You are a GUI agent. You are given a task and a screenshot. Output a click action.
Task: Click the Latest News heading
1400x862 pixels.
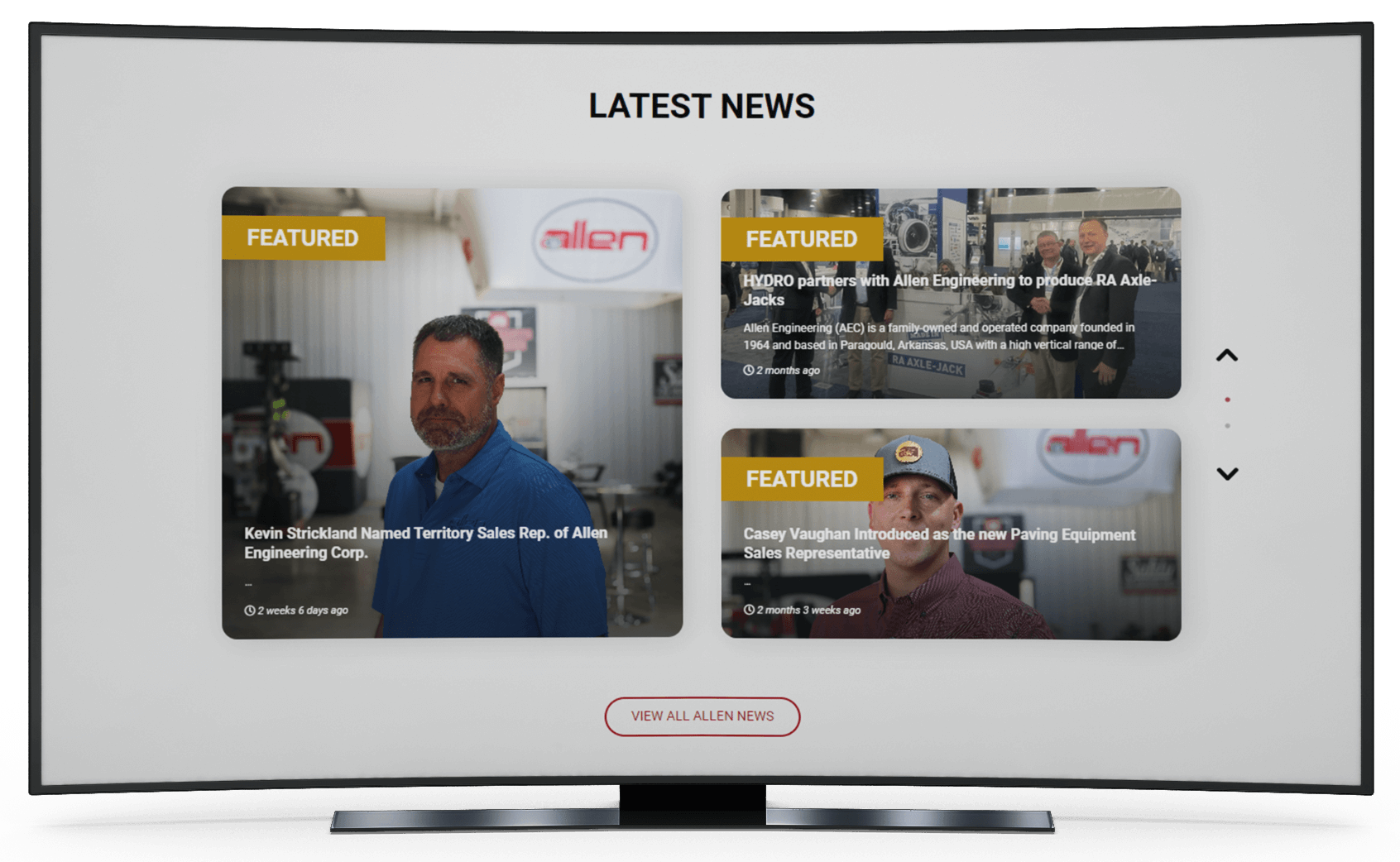pos(702,106)
